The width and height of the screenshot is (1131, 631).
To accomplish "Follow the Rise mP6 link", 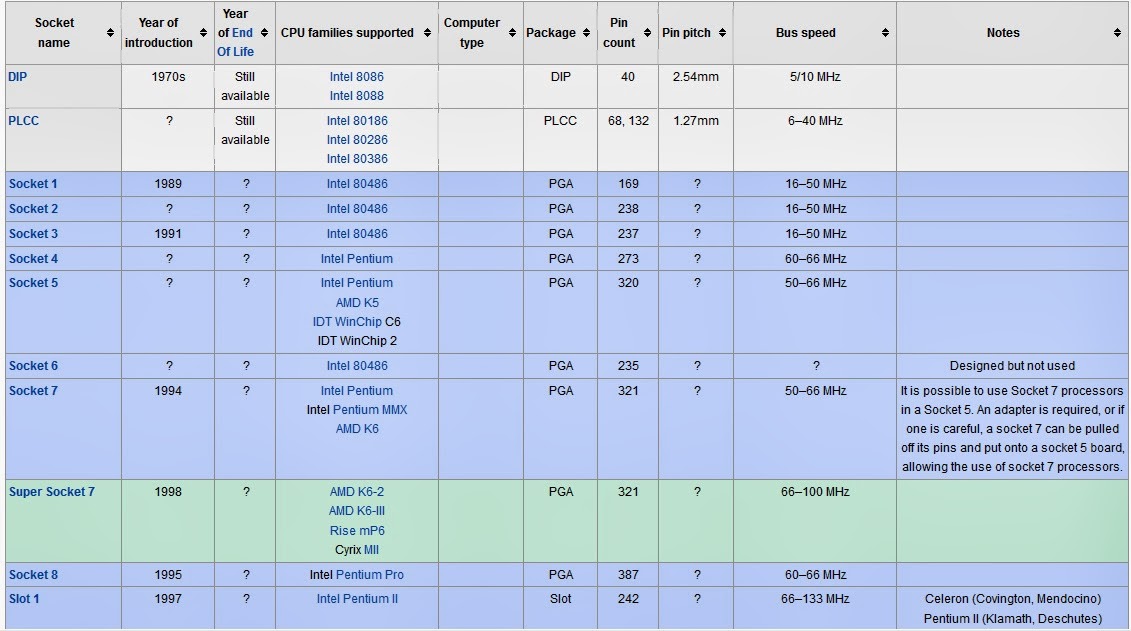I will click(357, 530).
